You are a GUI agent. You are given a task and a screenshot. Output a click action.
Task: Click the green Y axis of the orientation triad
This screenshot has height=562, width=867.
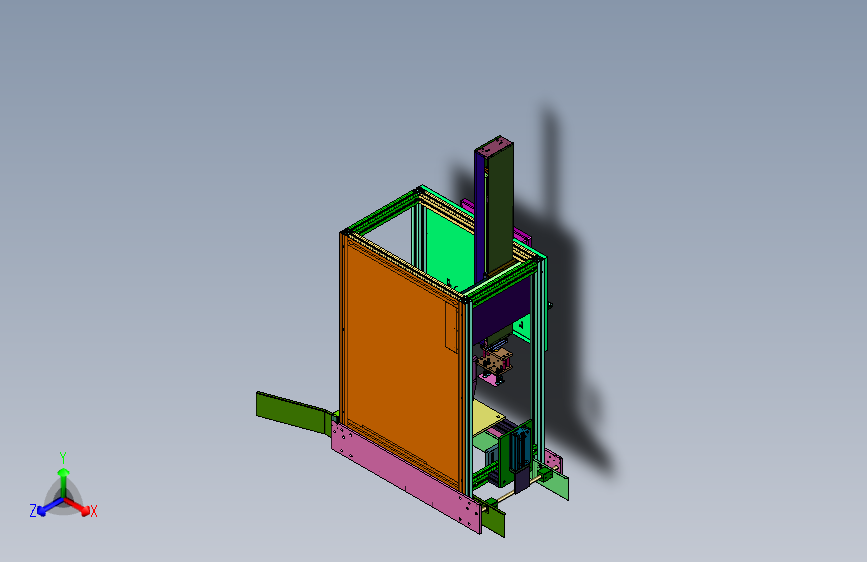63,483
